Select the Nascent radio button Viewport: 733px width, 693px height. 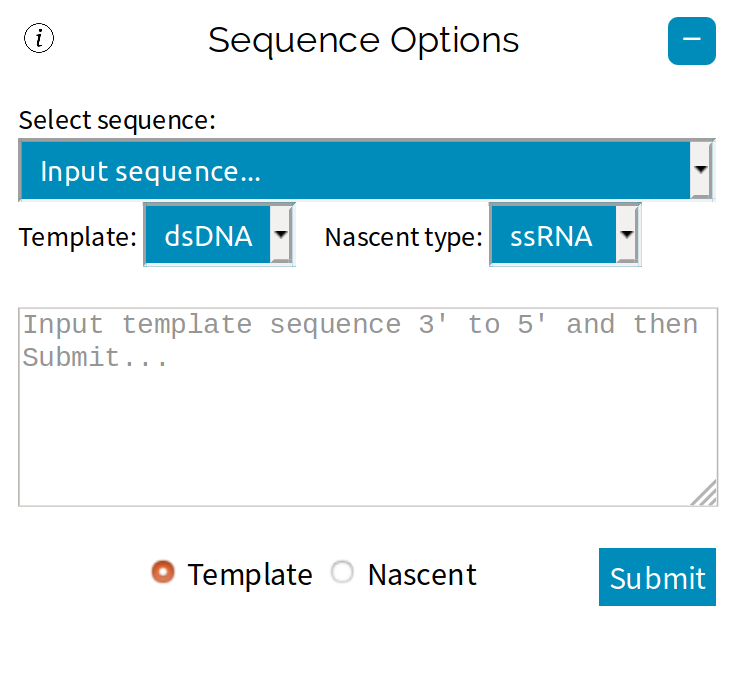343,572
